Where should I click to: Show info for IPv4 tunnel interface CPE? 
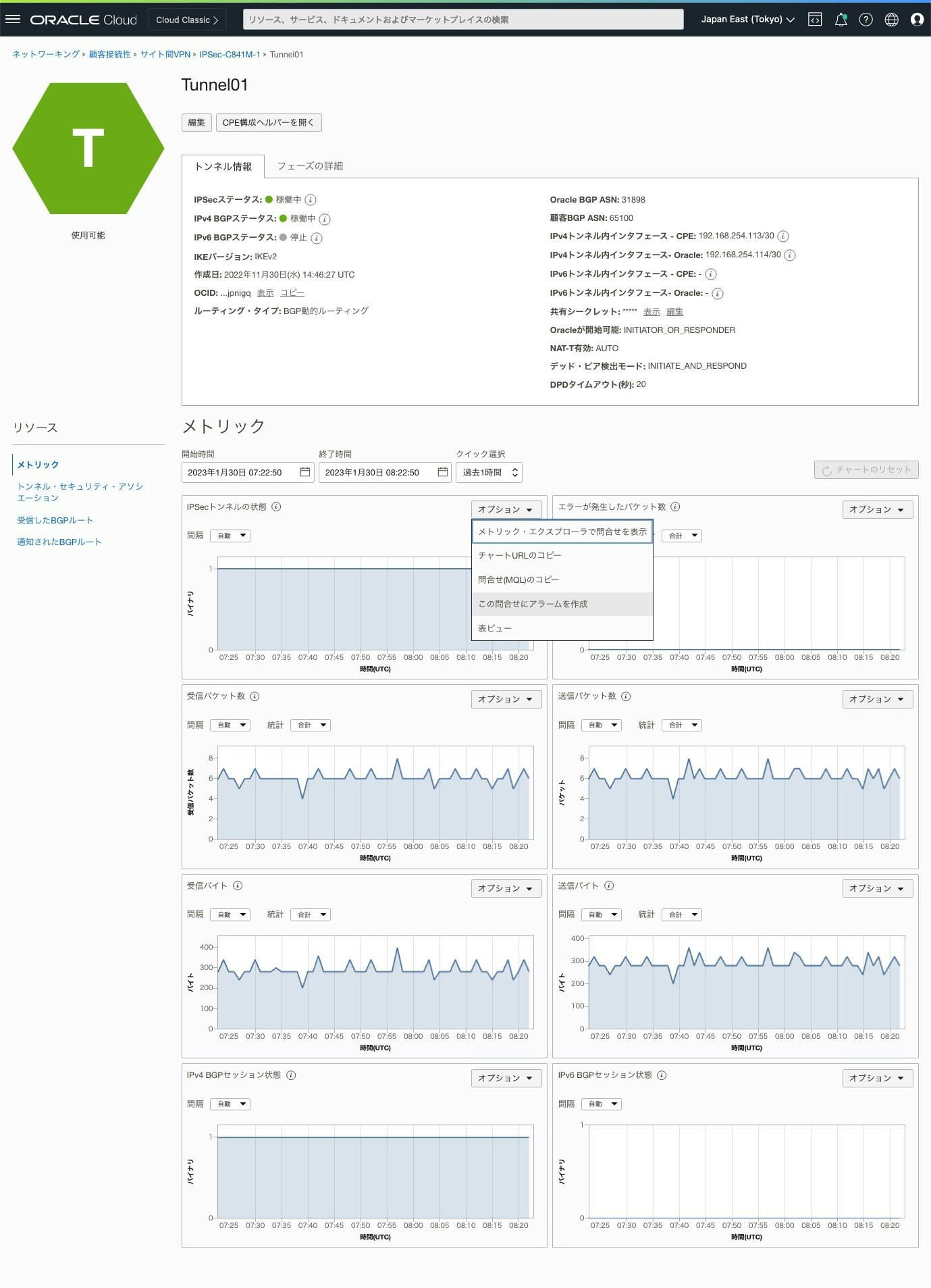pyautogui.click(x=783, y=236)
